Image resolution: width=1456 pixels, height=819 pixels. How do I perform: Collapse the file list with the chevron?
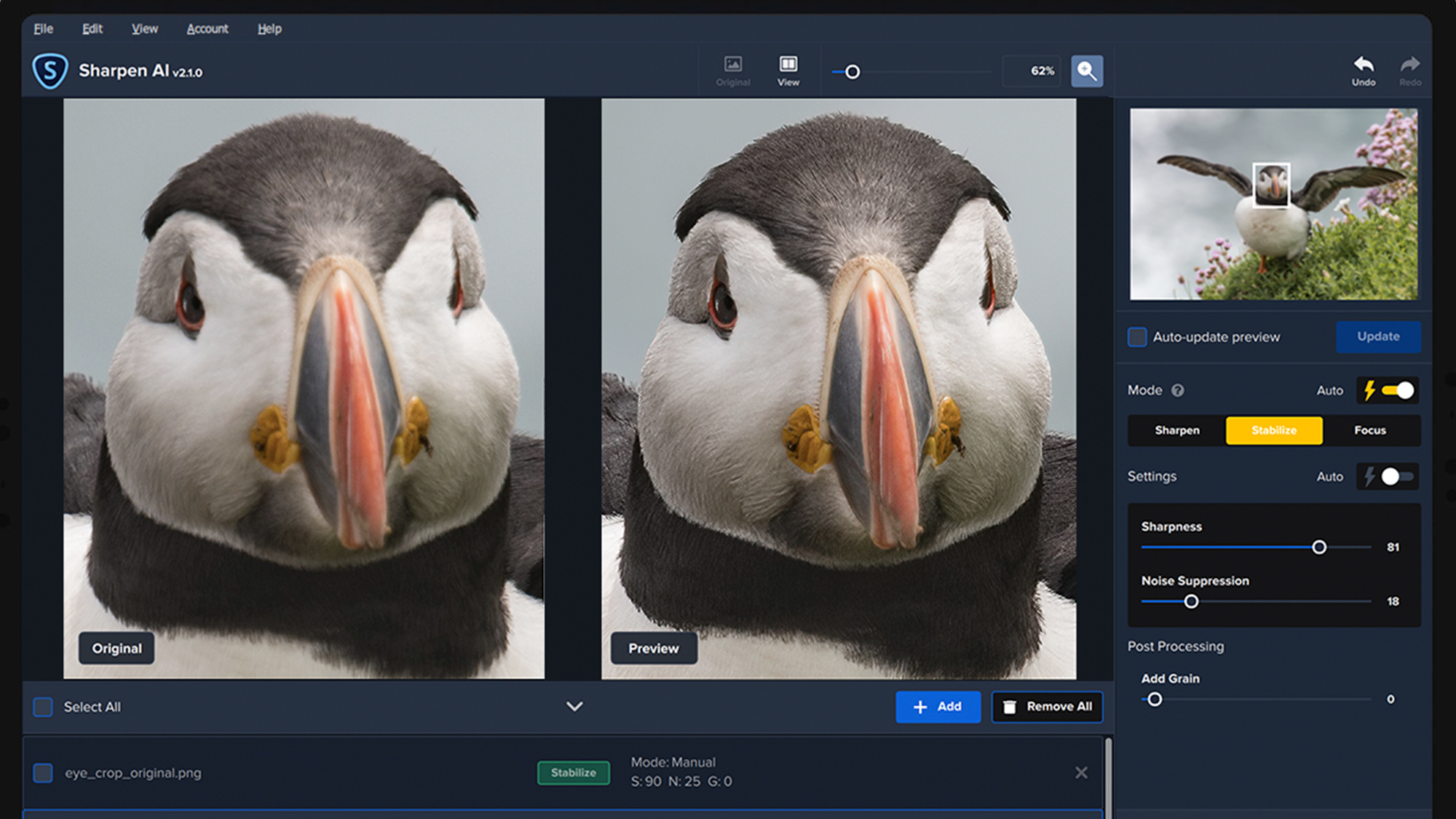click(574, 706)
